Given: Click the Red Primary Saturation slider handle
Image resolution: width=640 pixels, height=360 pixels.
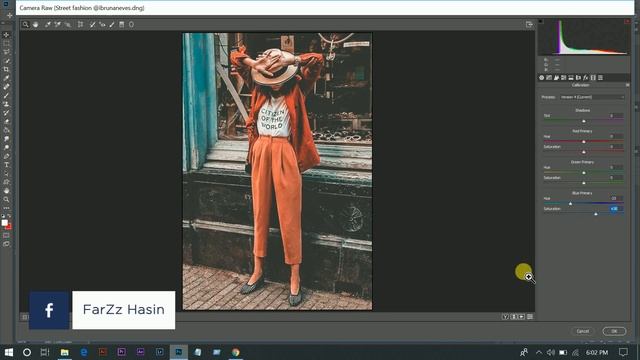Looking at the screenshot, I should coord(584,152).
